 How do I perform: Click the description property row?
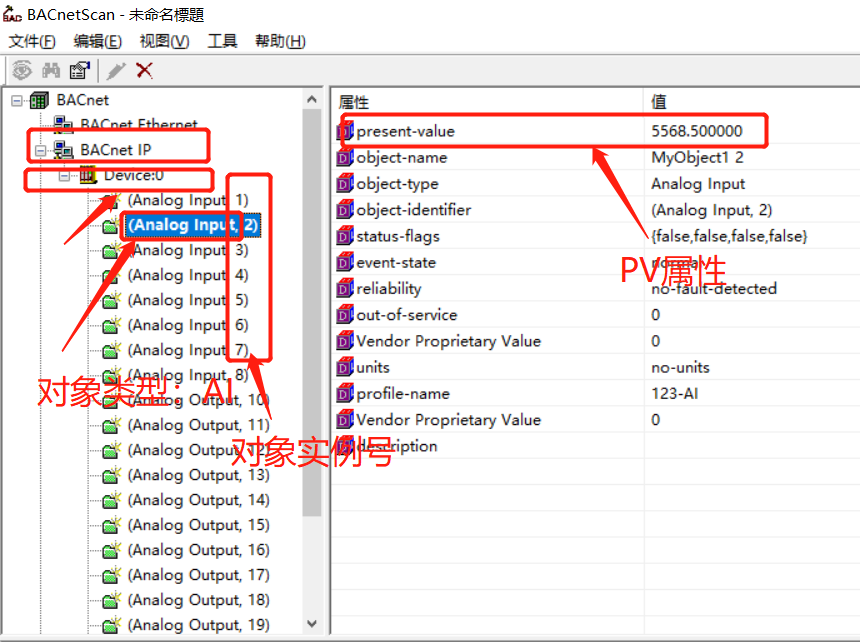(x=595, y=446)
